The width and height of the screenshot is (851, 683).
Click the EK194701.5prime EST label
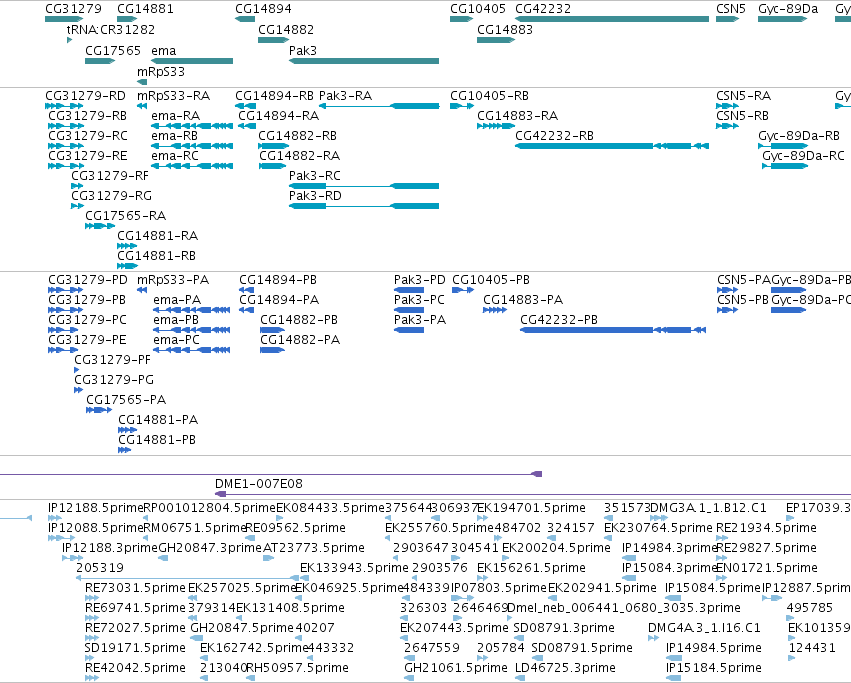[x=531, y=508]
